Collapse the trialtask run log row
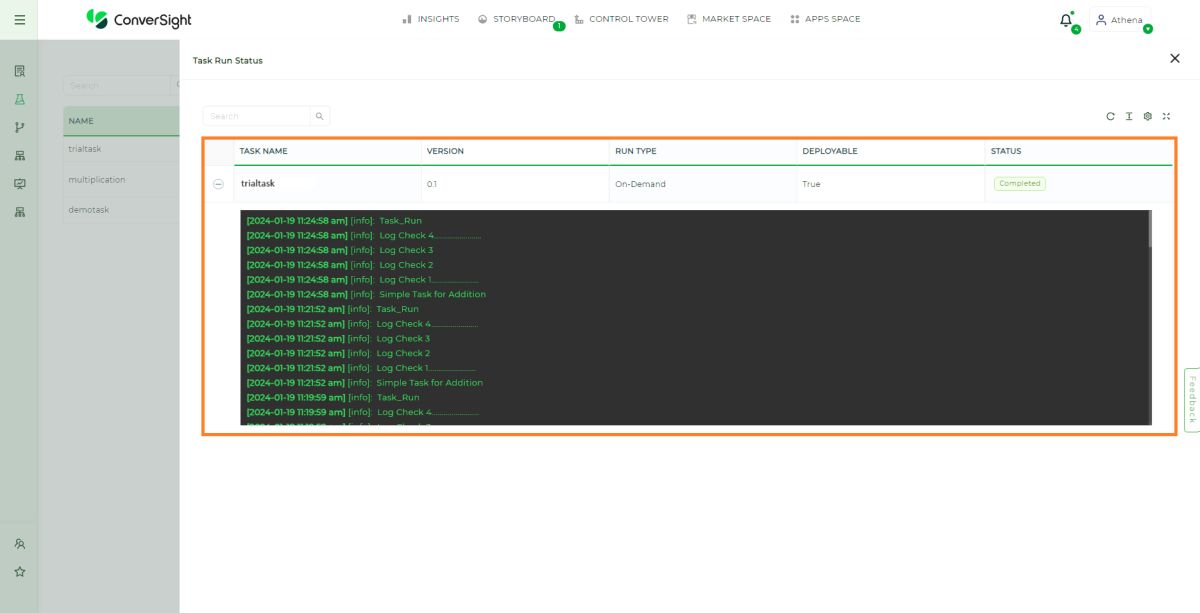 click(218, 184)
